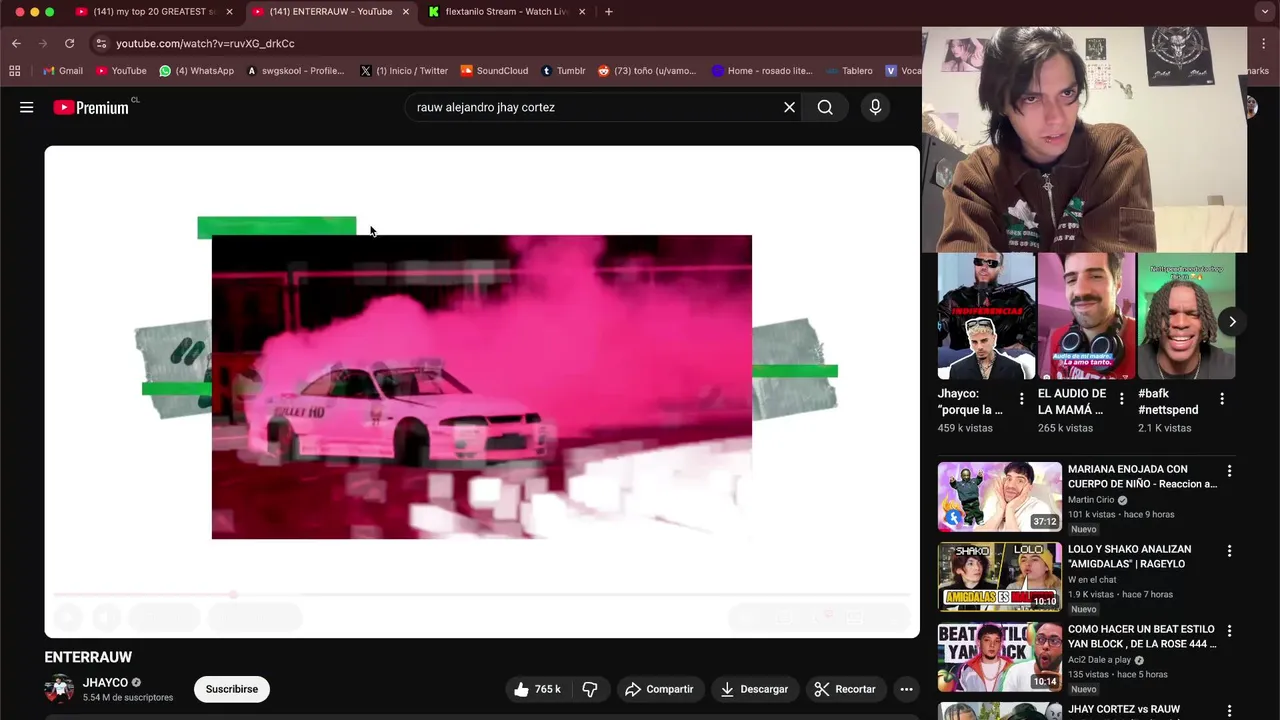Clear the search query with the X

[789, 107]
